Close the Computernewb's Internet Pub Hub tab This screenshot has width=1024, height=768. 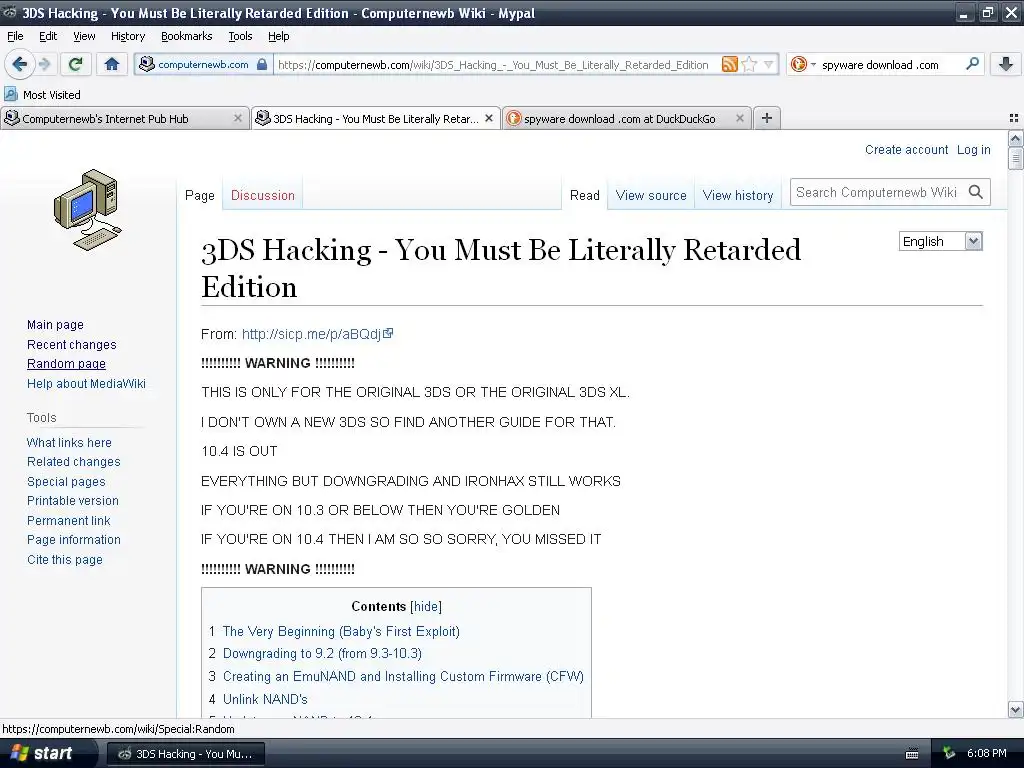238,118
